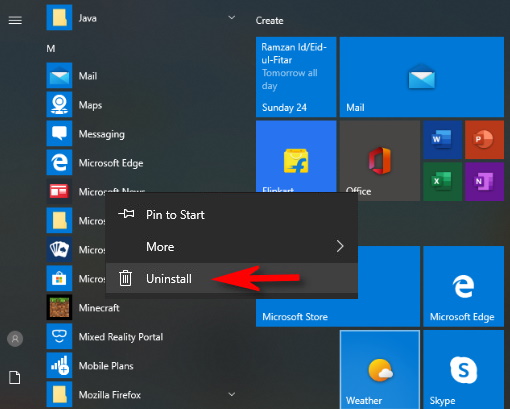Open the Flipkart tile
The width and height of the screenshot is (510, 409).
tap(296, 156)
